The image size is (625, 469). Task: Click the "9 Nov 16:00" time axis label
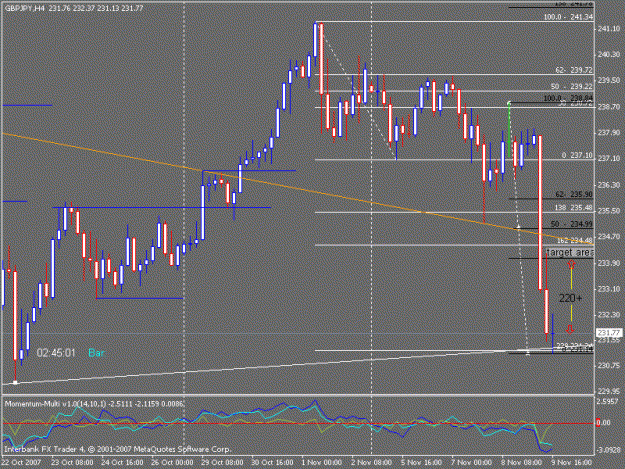(x=571, y=462)
